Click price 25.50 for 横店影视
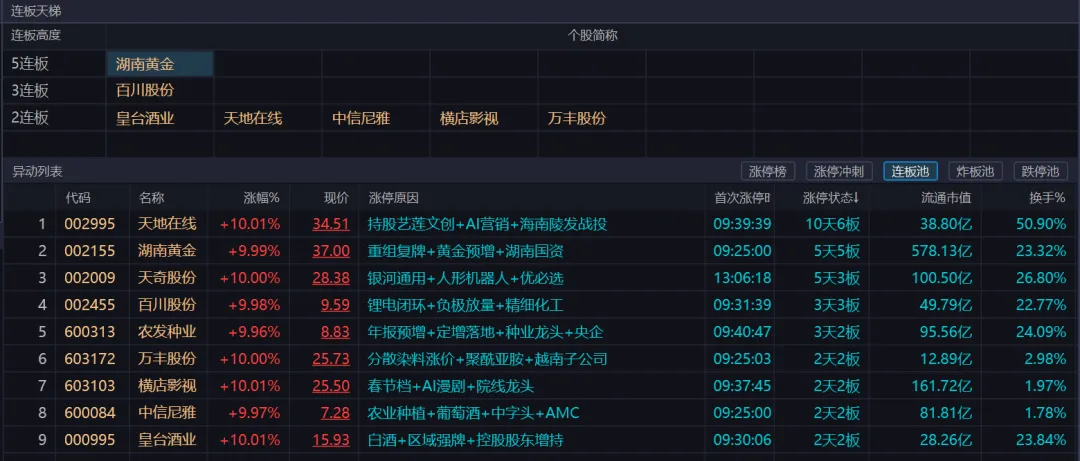This screenshot has height=461, width=1080. pyautogui.click(x=331, y=385)
